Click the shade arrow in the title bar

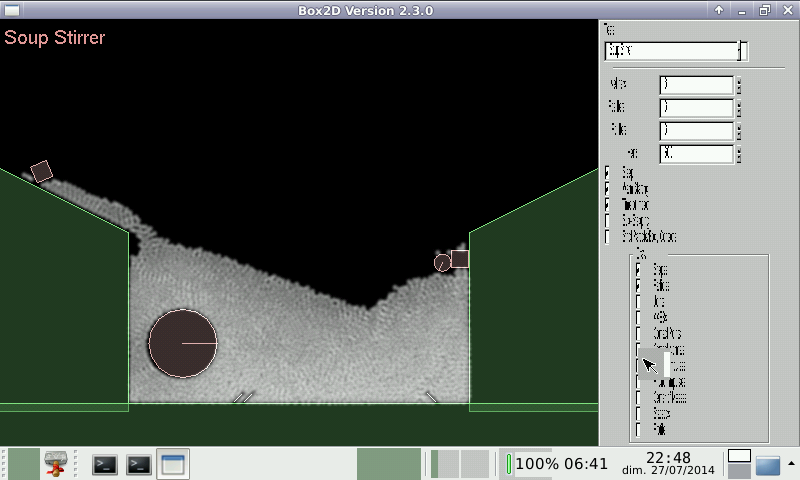[718, 10]
